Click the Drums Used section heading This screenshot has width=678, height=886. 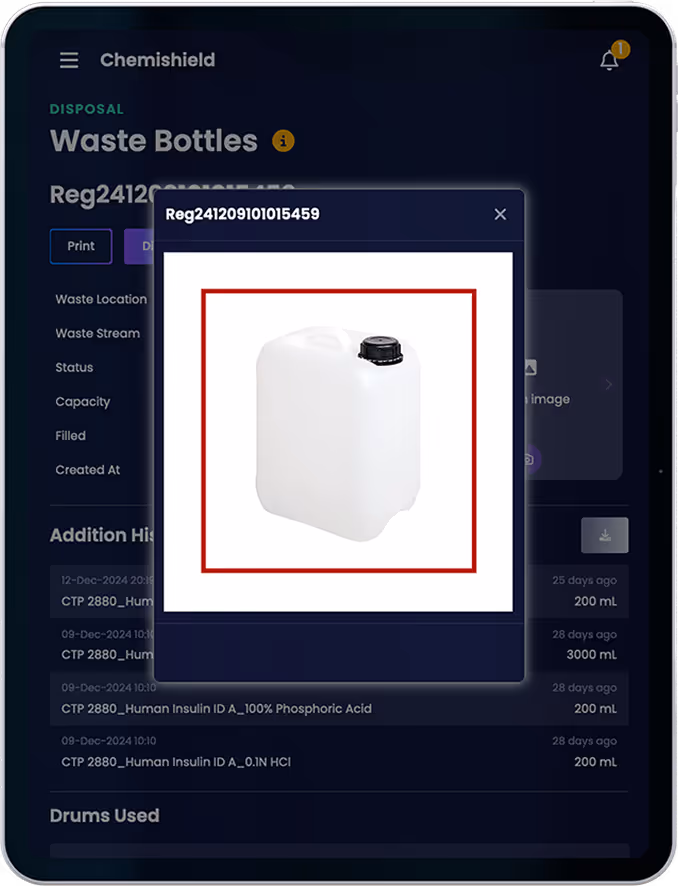coord(105,815)
